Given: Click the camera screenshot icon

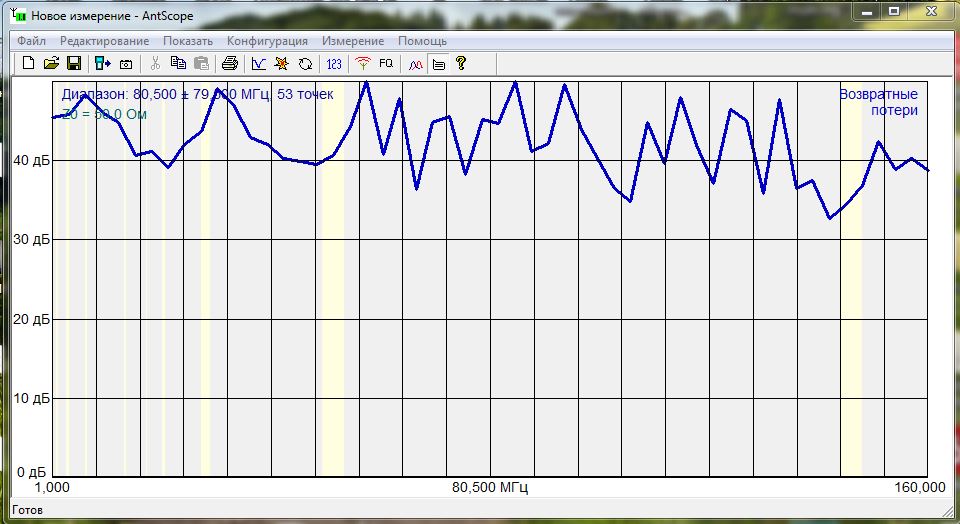Looking at the screenshot, I should coord(126,63).
